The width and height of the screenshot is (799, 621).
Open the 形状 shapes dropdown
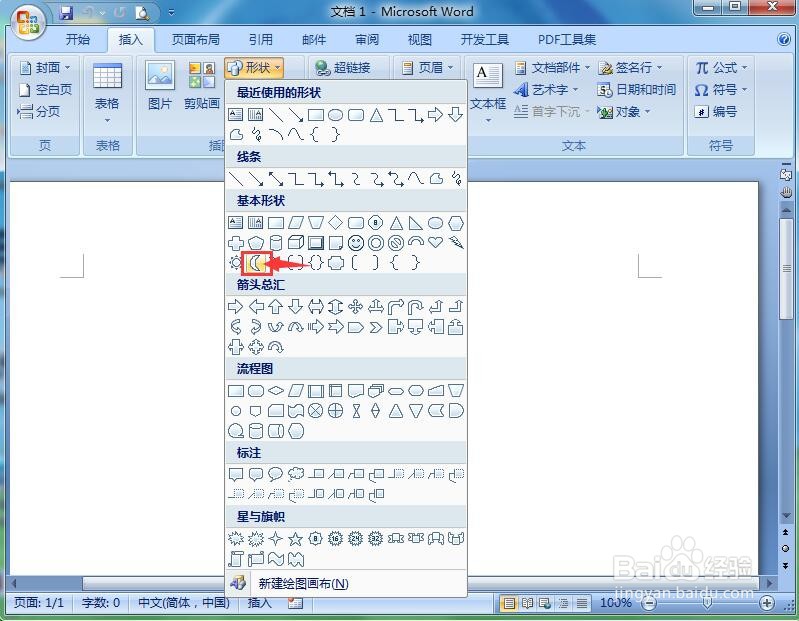point(254,67)
